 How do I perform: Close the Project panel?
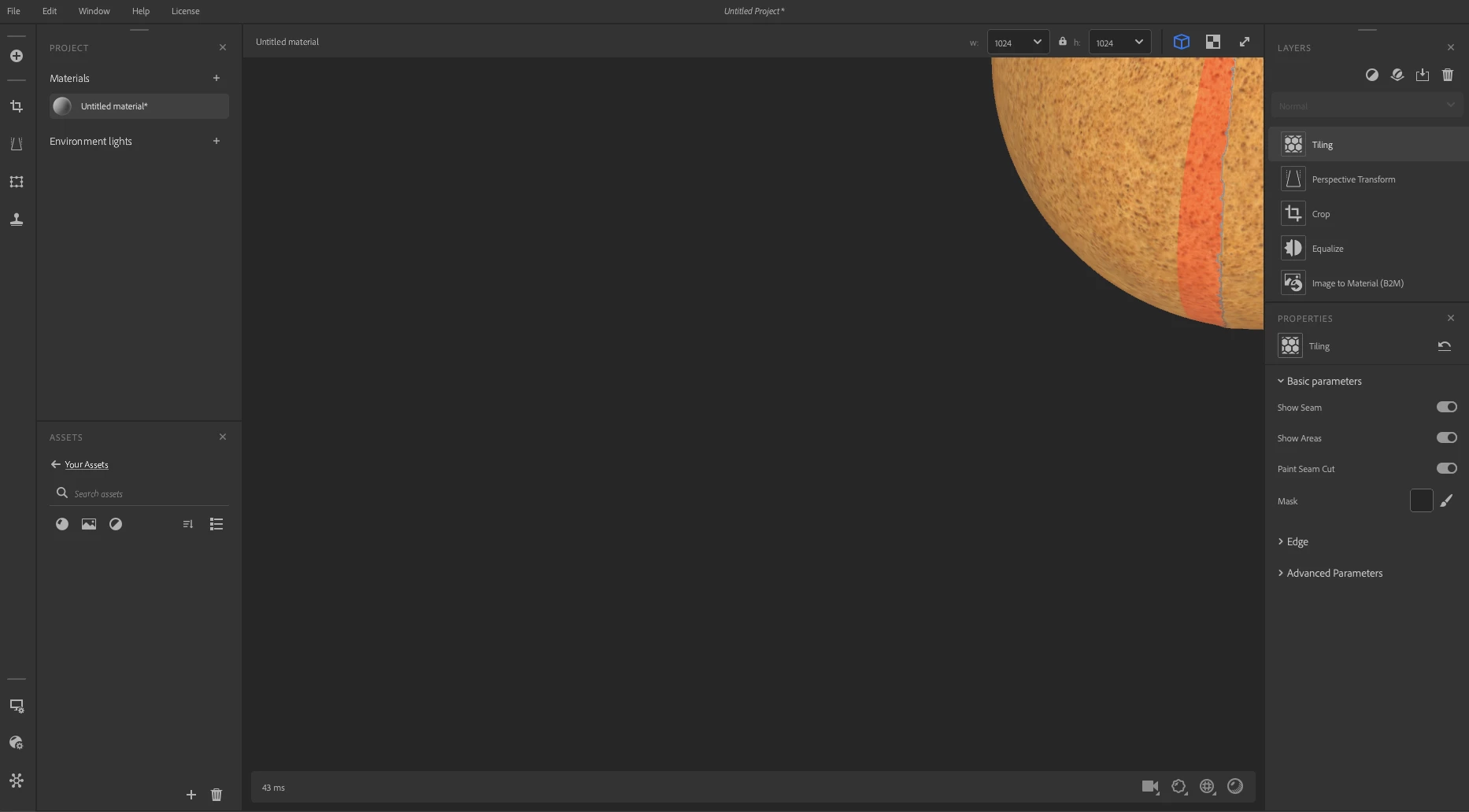coord(223,47)
